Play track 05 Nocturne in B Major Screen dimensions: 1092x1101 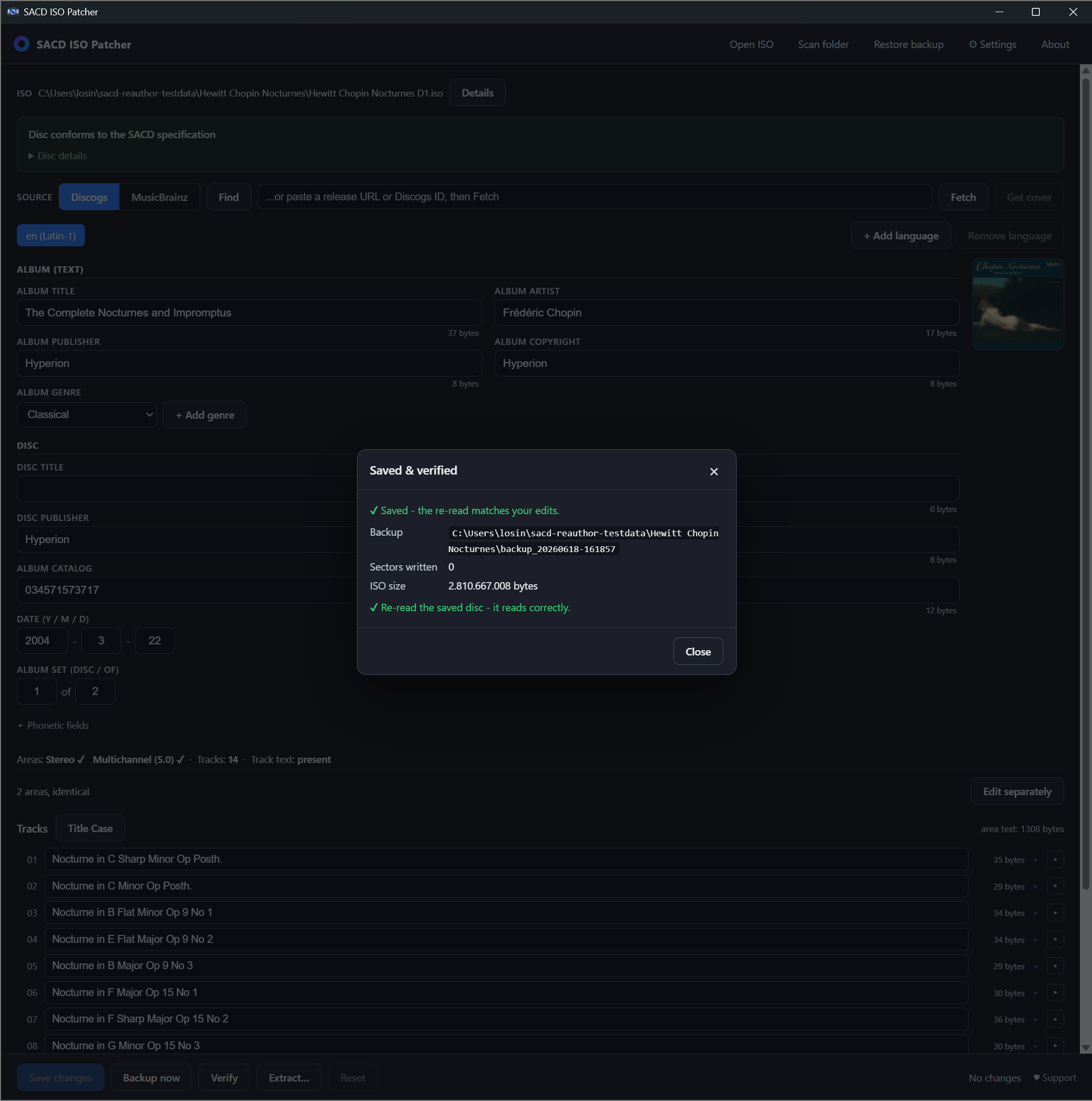point(1055,966)
